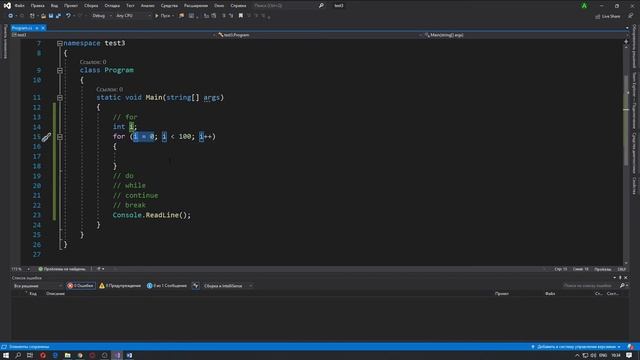
Task: Open the Windows Start menu
Action: tap(6, 356)
